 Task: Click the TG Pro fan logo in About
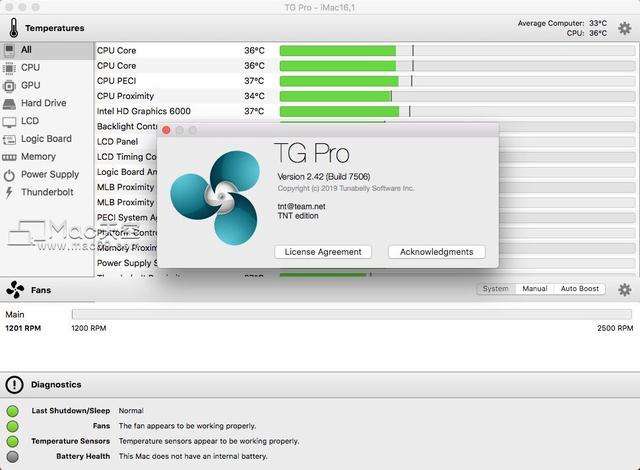[215, 198]
